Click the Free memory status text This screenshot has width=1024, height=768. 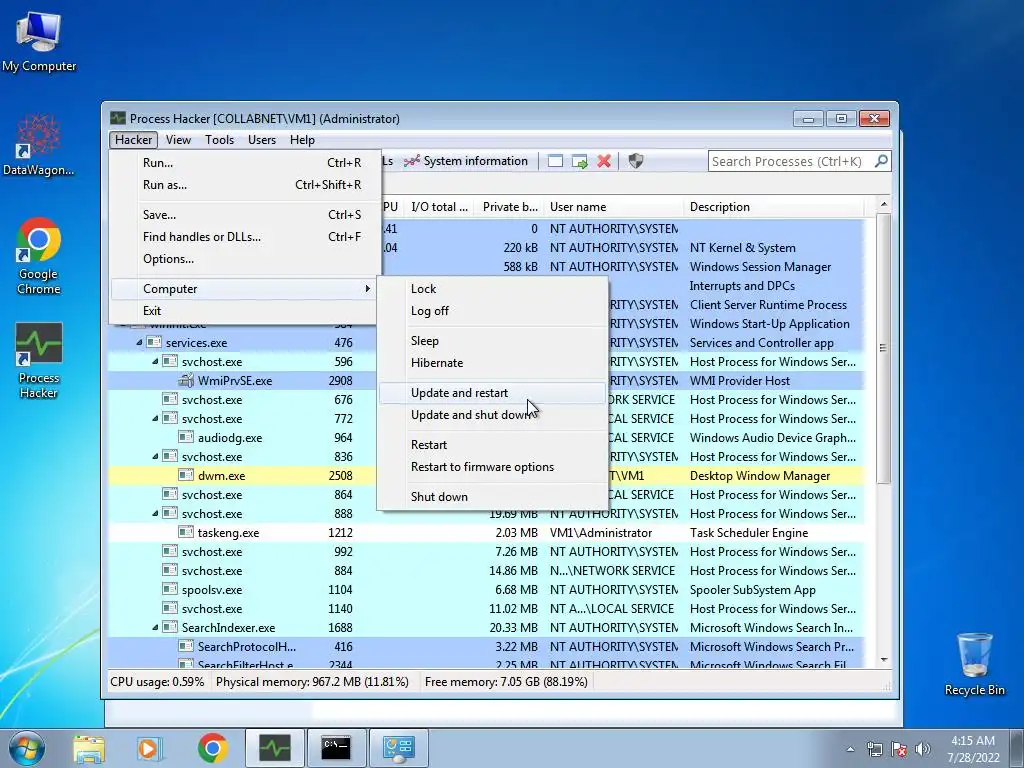pyautogui.click(x=506, y=682)
